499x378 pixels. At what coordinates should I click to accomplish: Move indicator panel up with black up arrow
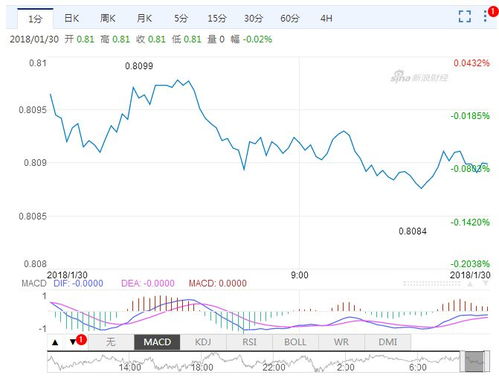55,342
